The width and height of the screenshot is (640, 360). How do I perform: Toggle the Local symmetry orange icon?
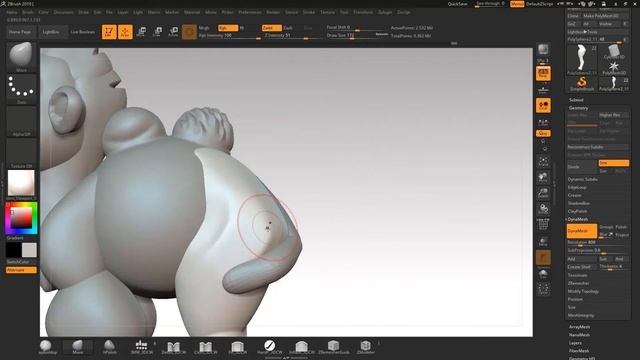pos(543,105)
